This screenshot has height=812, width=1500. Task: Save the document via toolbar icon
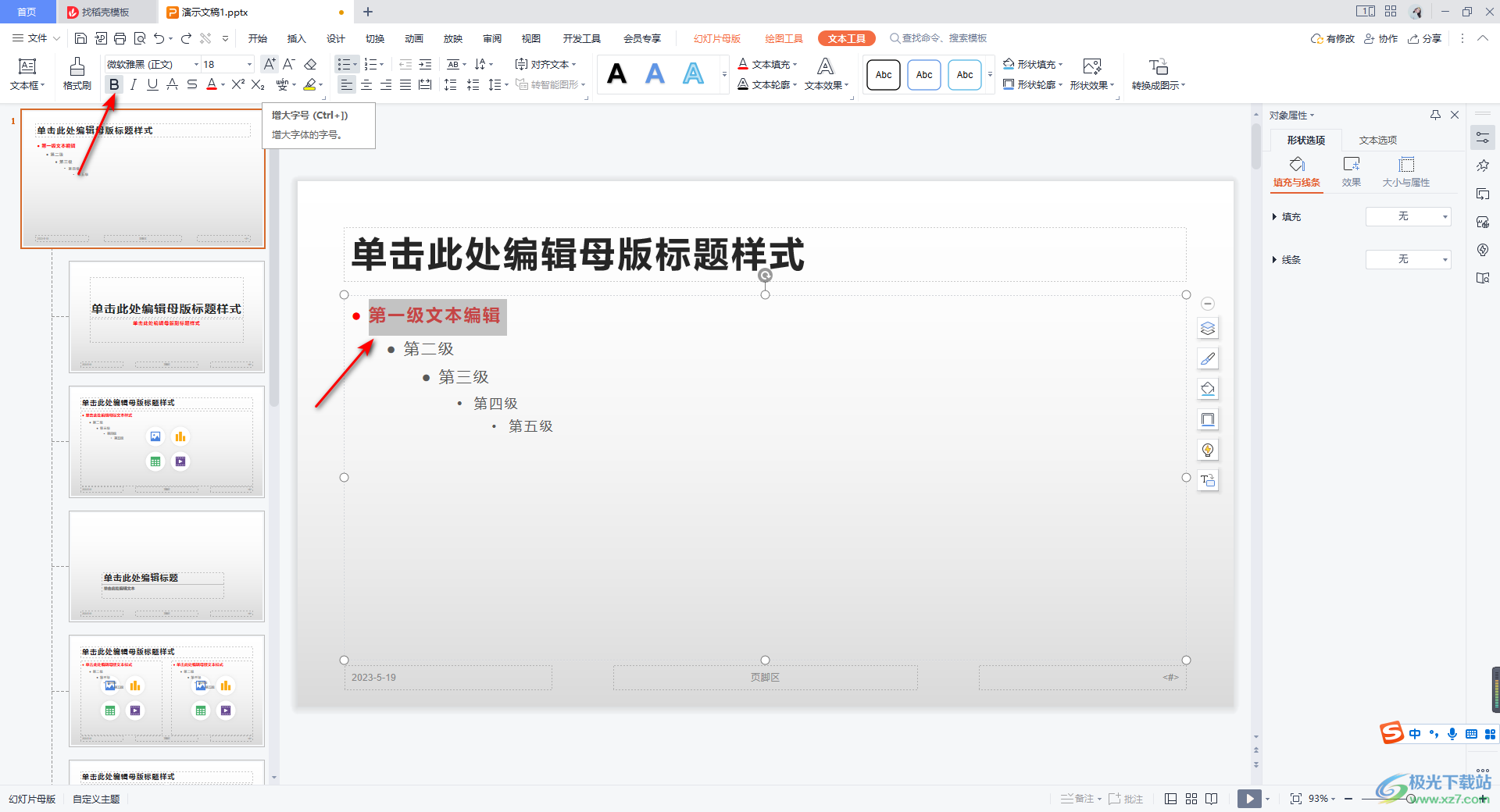point(80,38)
